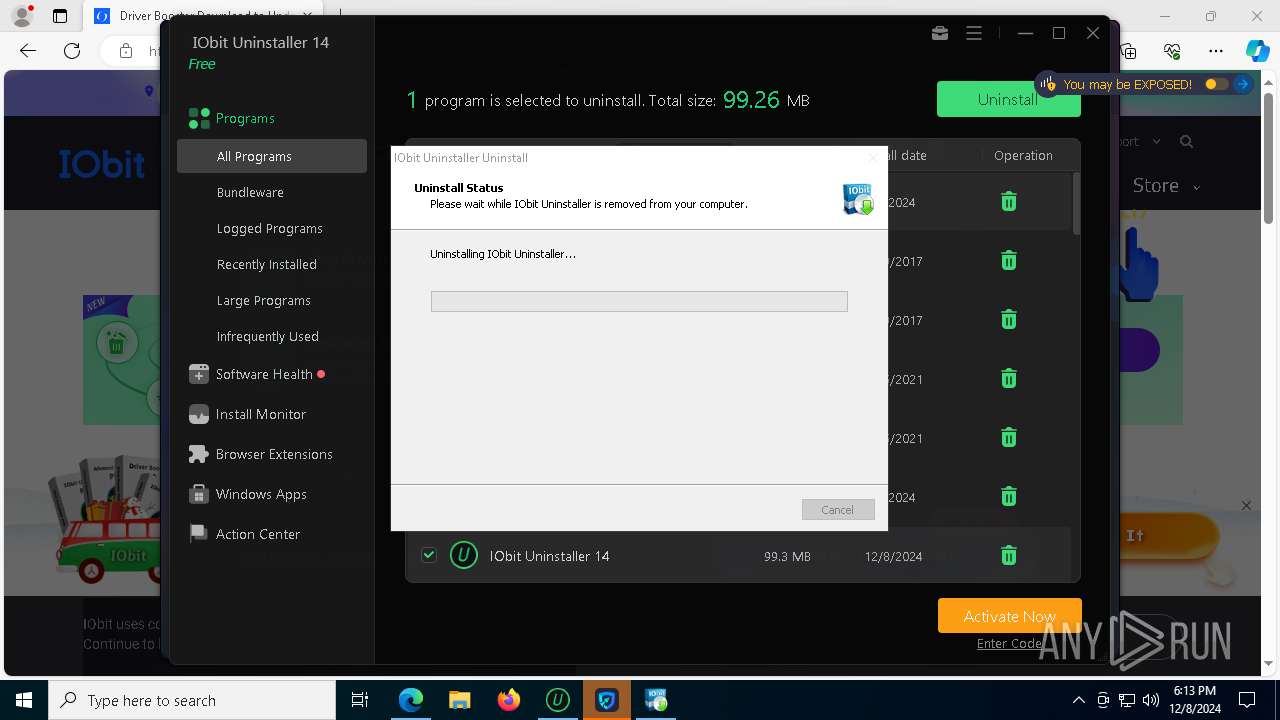Open Browser Extensions section
This screenshot has width=1280, height=720.
(x=274, y=454)
